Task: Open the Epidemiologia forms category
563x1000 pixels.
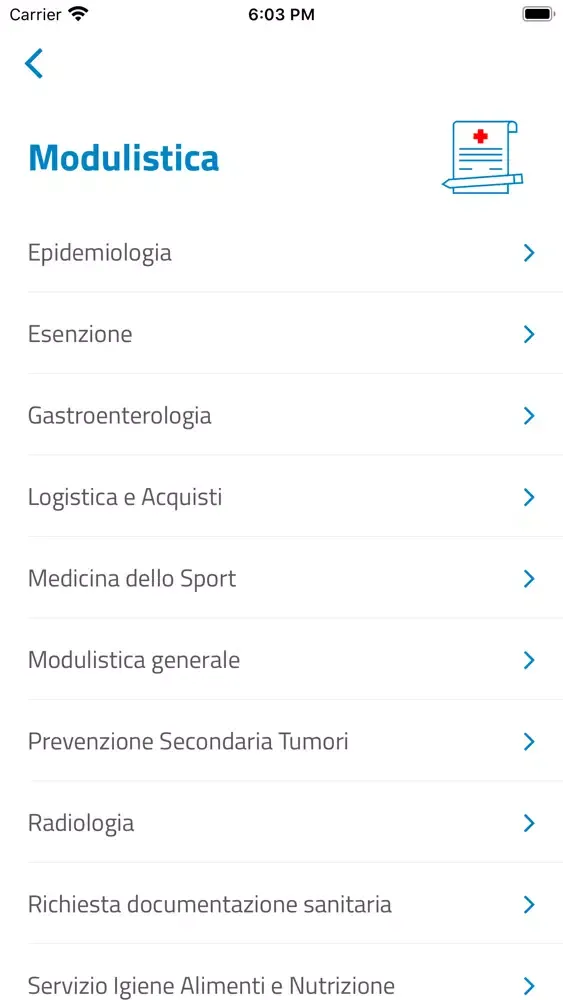Action: tap(295, 253)
